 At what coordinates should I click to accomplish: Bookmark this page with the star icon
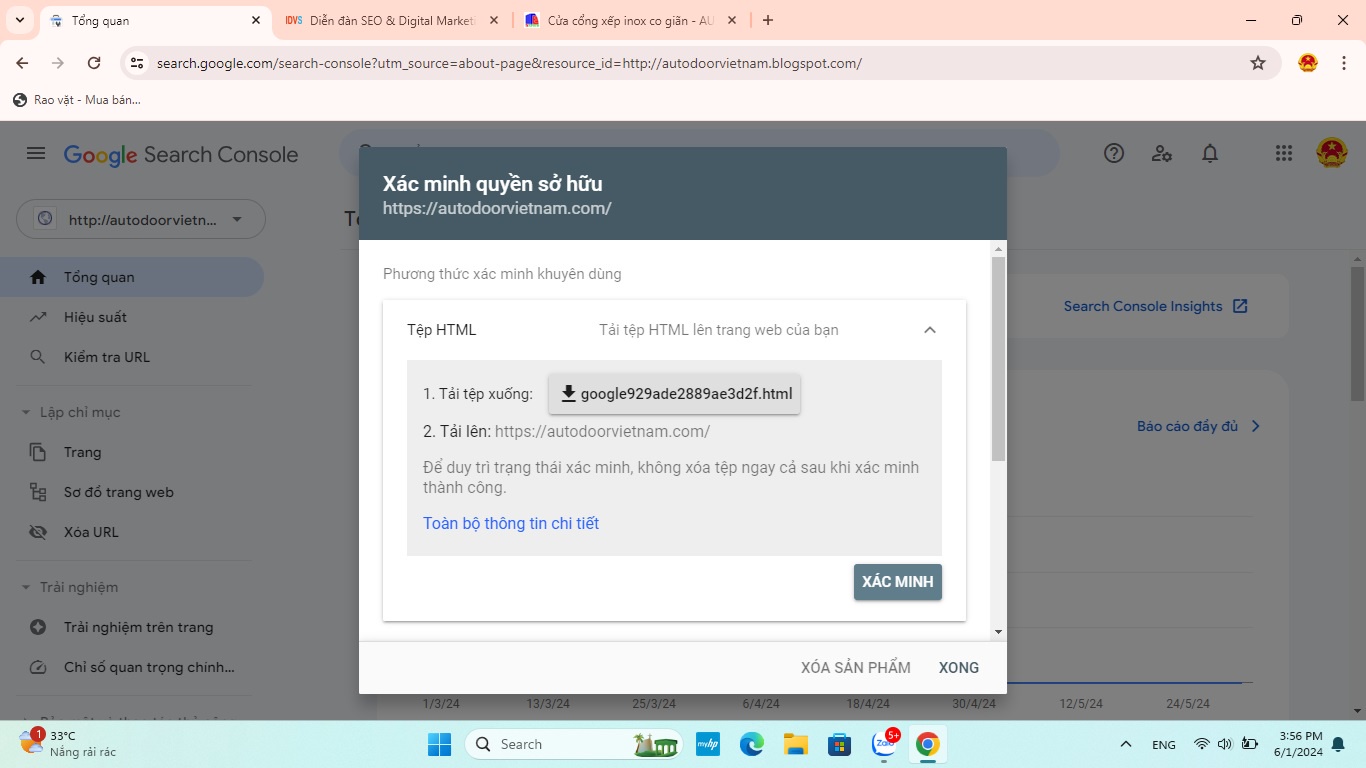click(x=1258, y=63)
